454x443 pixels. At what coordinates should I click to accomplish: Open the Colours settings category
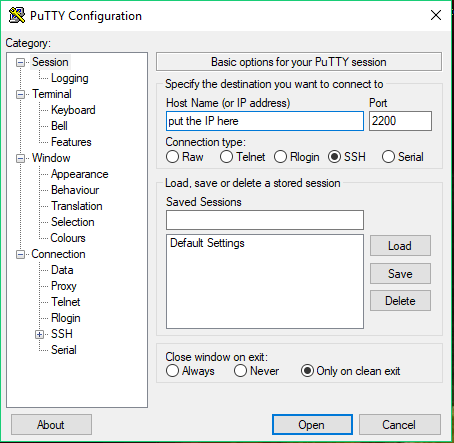(68, 238)
